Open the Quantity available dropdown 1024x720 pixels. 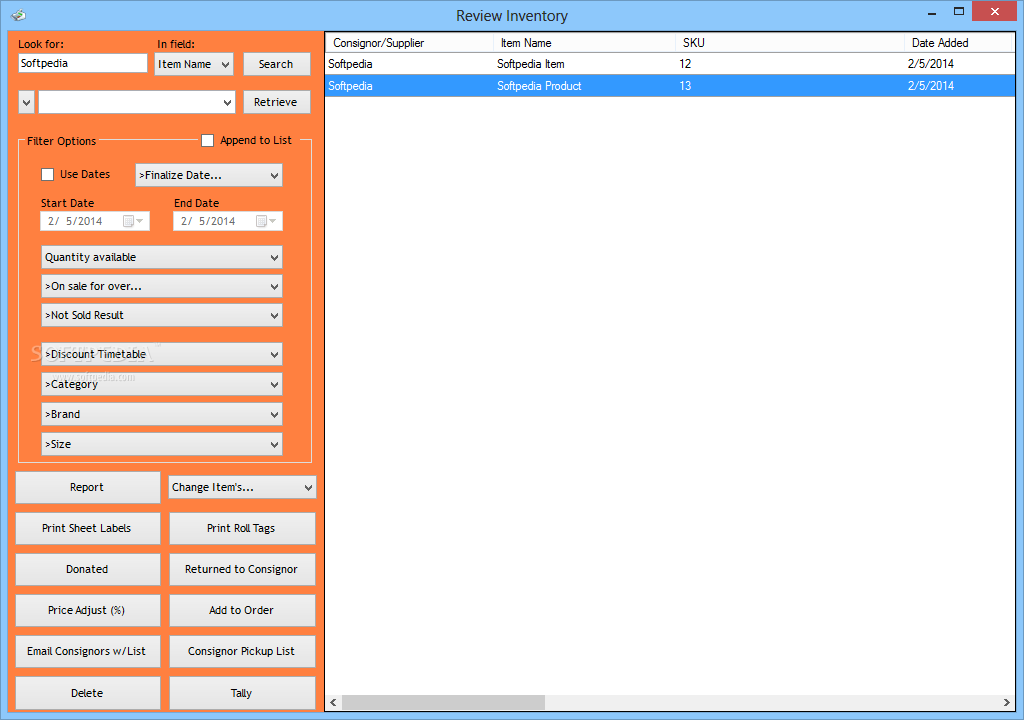point(162,257)
